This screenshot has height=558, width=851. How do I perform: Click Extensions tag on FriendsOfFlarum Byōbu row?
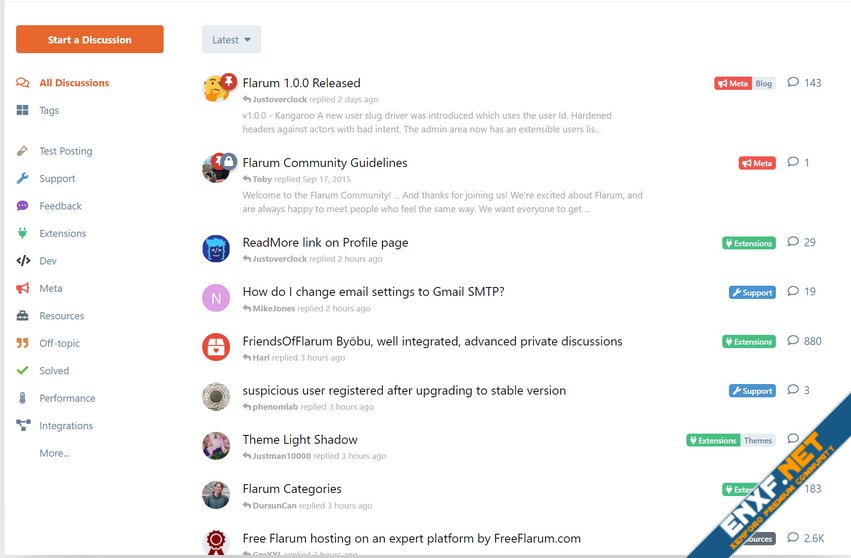pos(749,341)
